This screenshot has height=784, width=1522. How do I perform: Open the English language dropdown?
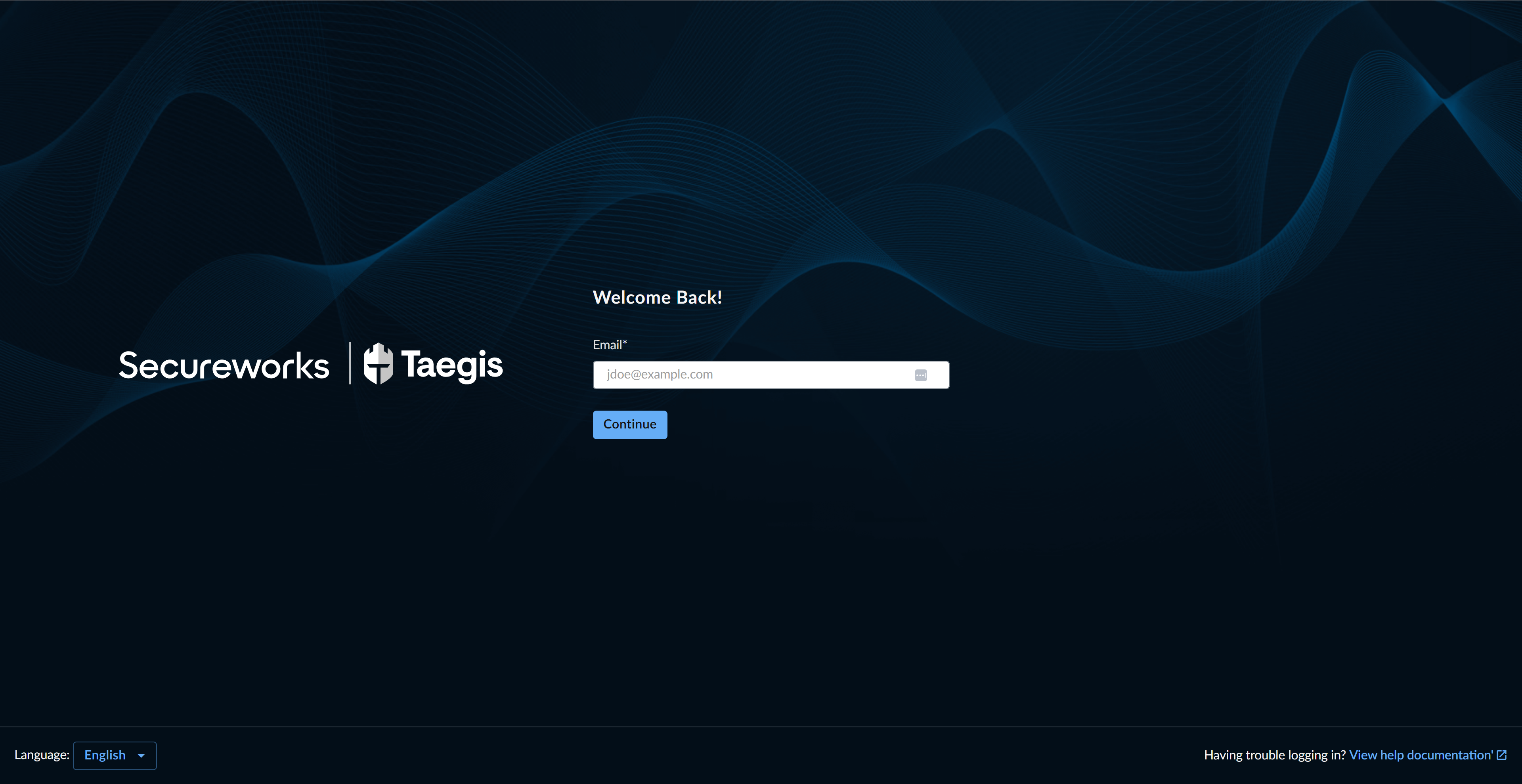point(115,755)
